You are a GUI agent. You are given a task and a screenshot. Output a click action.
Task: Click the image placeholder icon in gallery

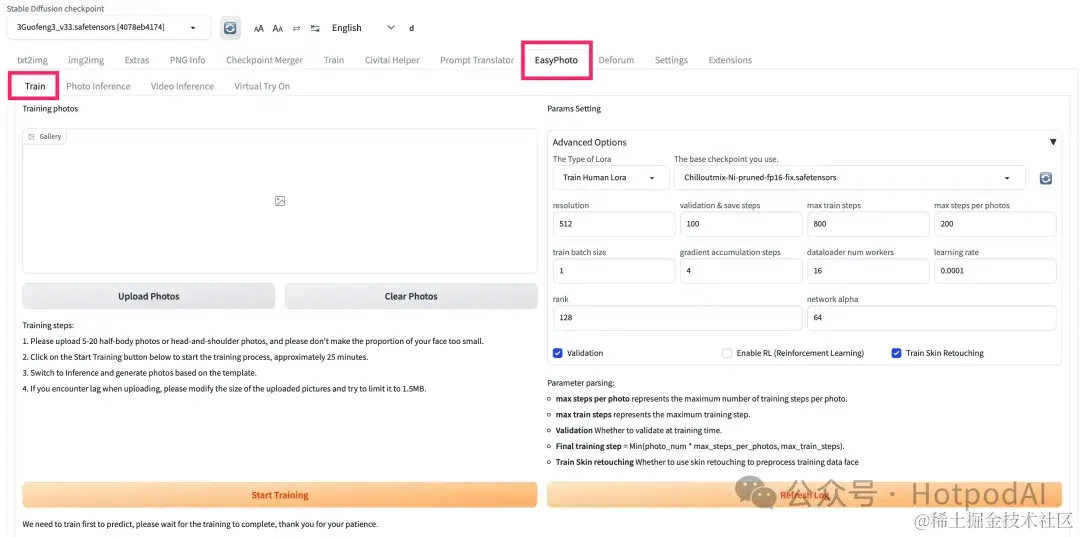280,201
